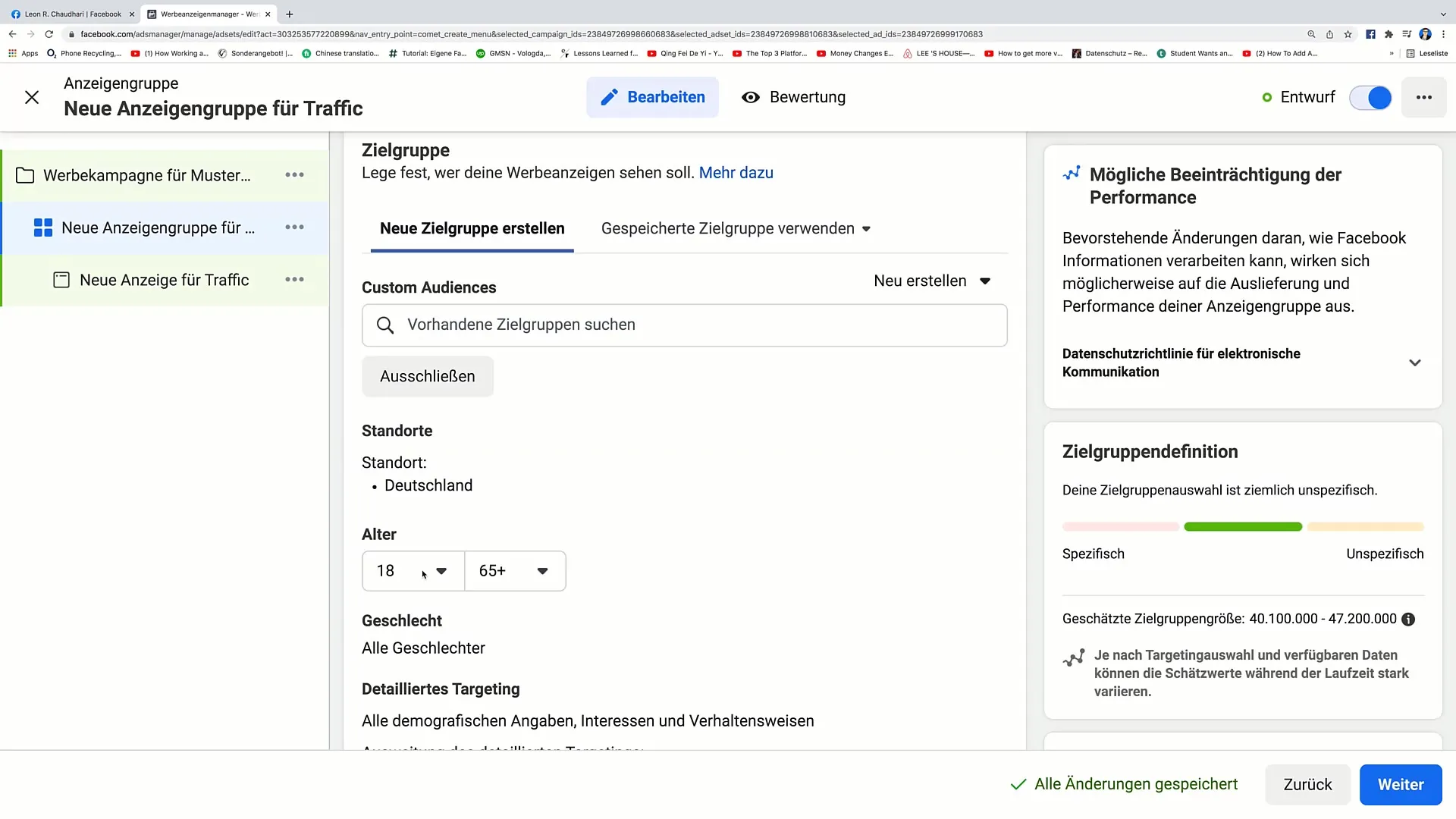Screen dimensions: 1456x819
Task: Click the search icon in Custom Audiences field
Action: click(386, 325)
